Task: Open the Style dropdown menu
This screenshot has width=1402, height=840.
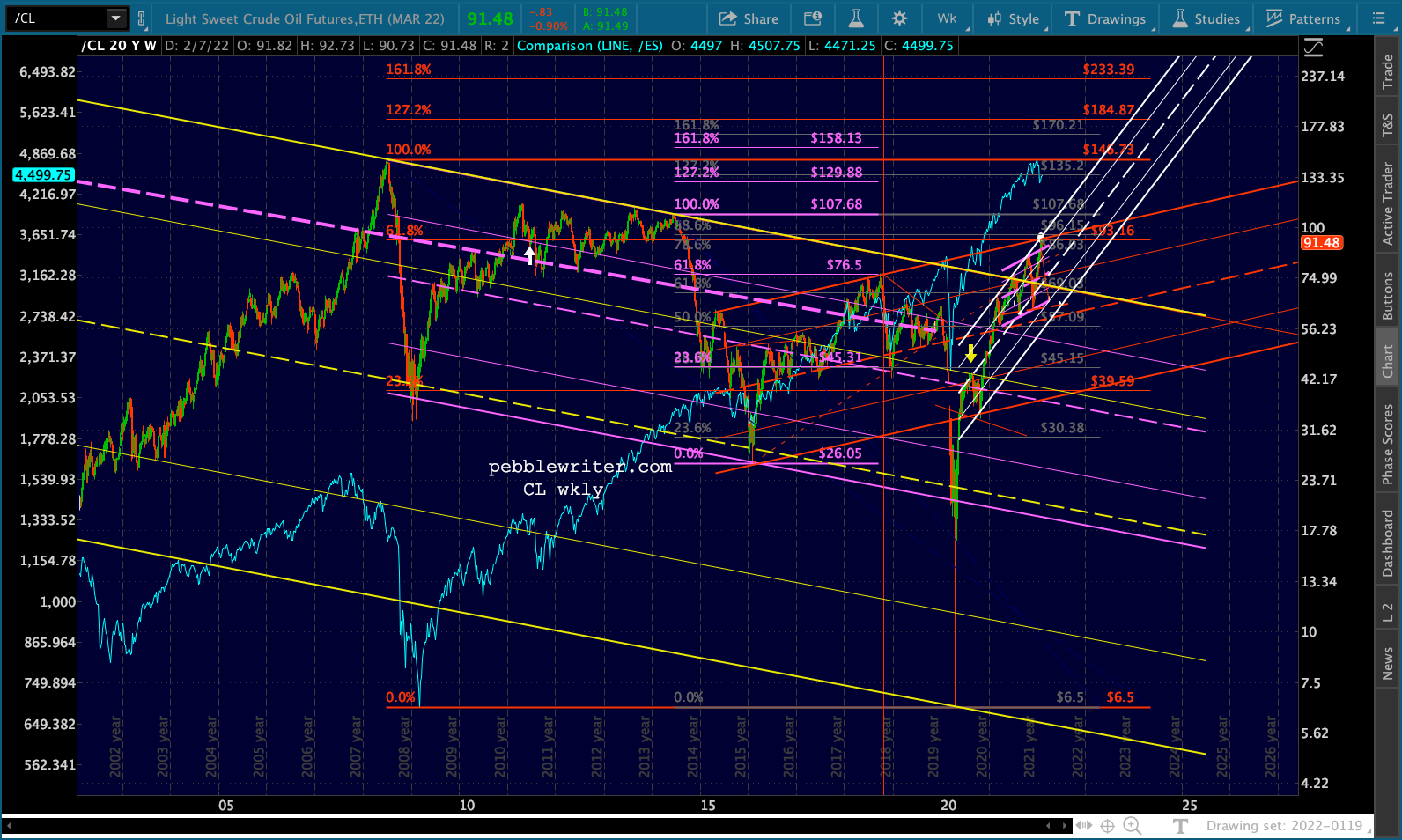Action: tap(1014, 18)
